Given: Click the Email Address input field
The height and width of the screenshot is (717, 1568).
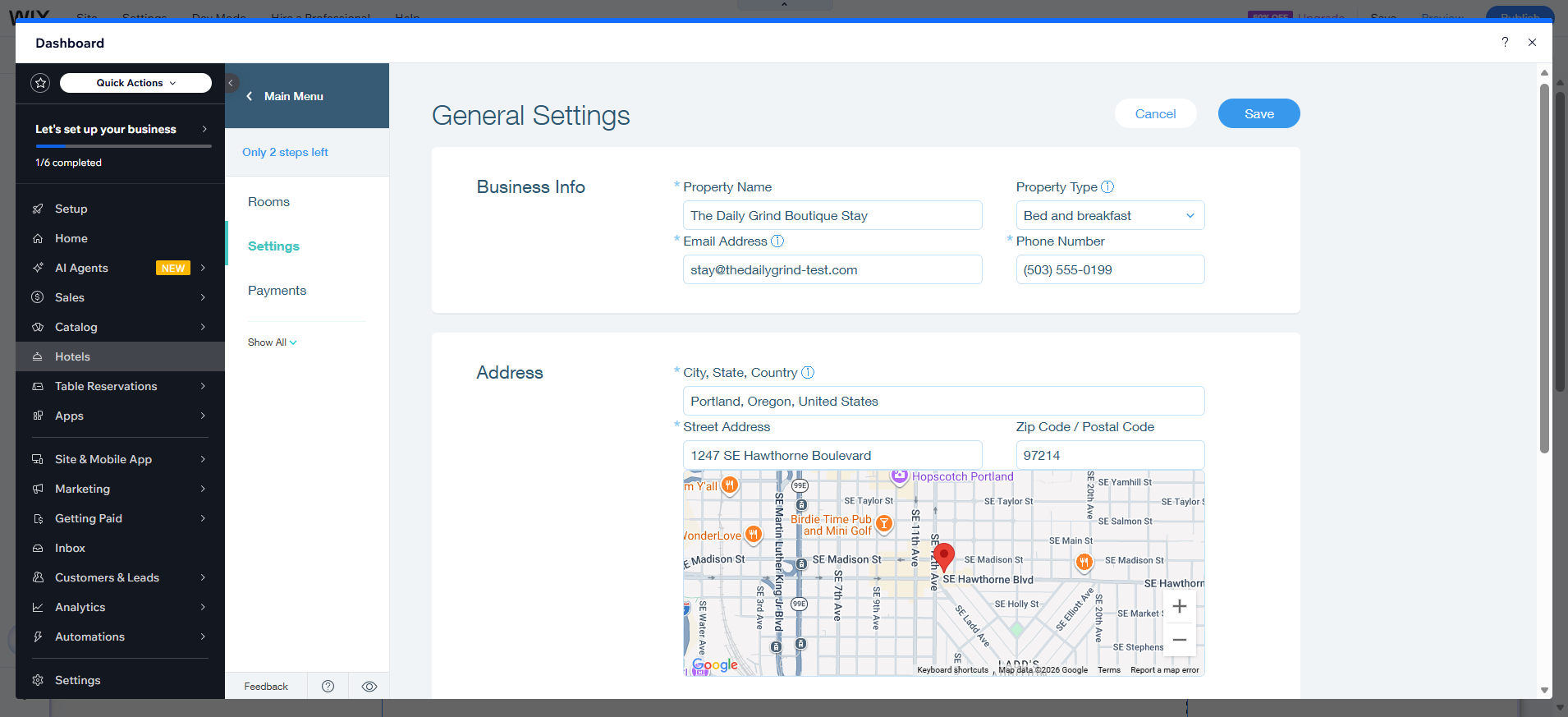Looking at the screenshot, I should (x=832, y=269).
